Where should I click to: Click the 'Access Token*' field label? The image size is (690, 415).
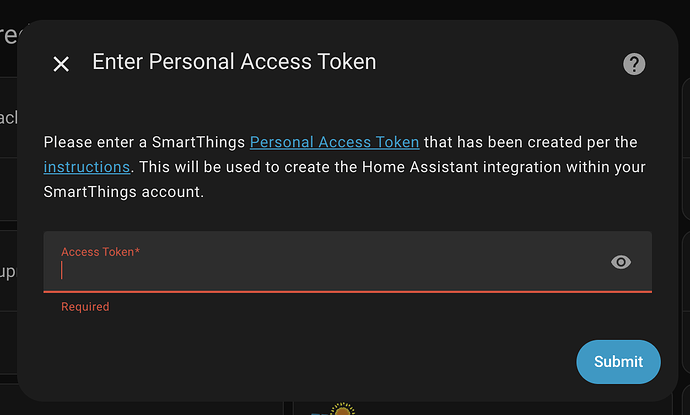tap(100, 252)
